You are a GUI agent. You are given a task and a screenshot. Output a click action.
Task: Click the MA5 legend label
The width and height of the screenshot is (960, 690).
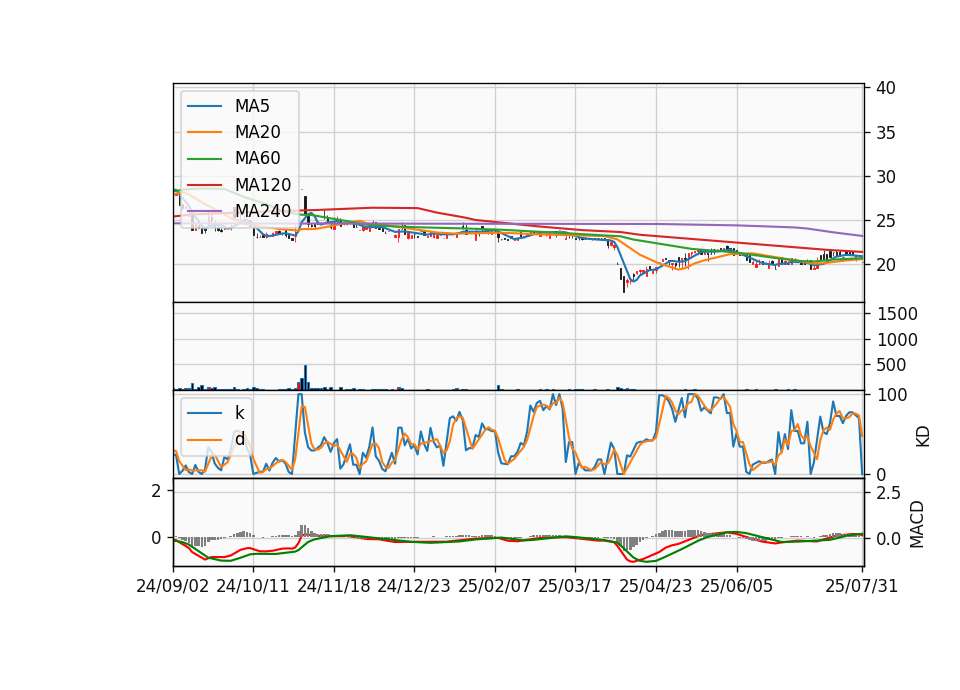click(252, 106)
